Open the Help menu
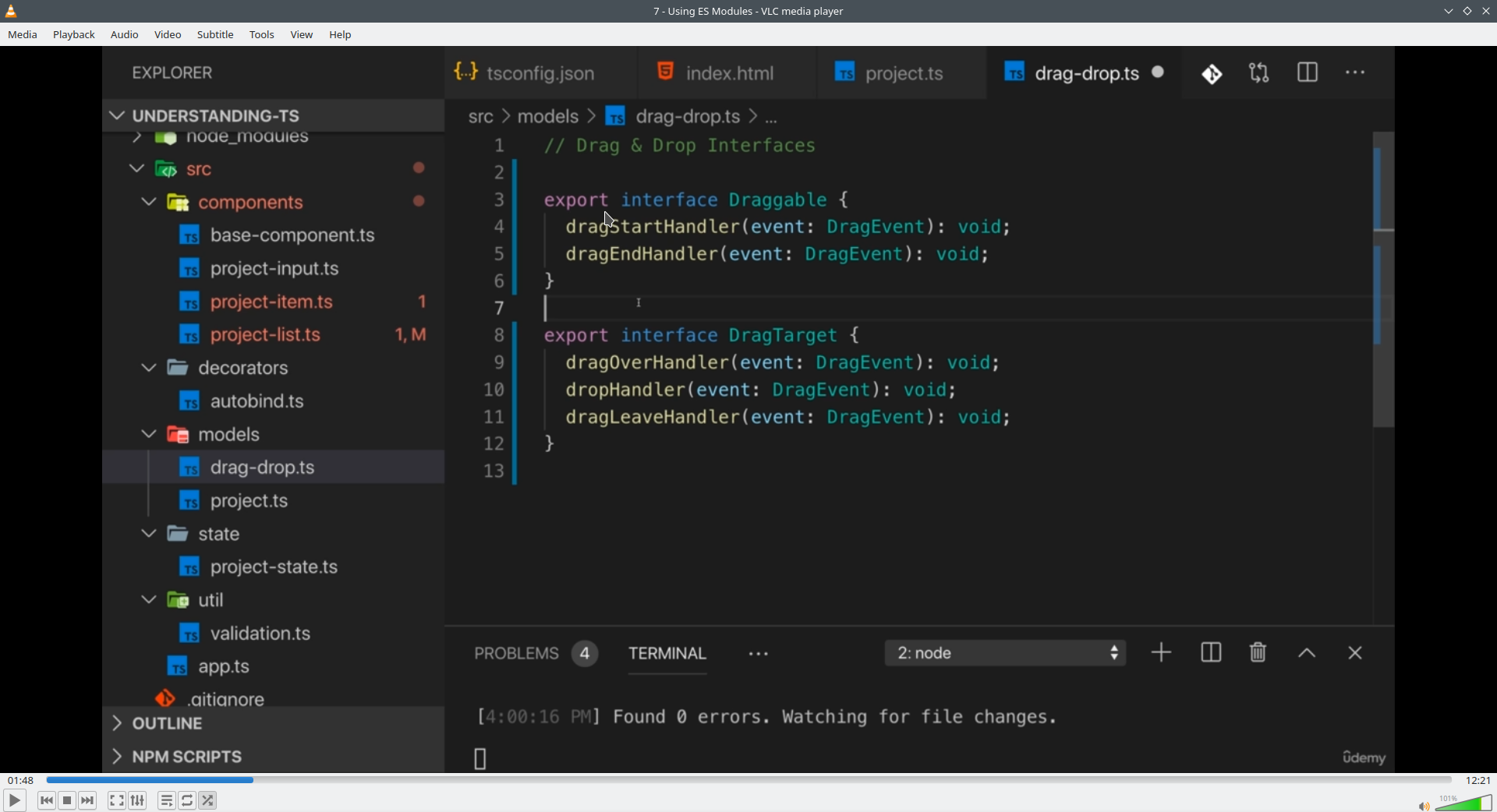1497x812 pixels. click(341, 35)
